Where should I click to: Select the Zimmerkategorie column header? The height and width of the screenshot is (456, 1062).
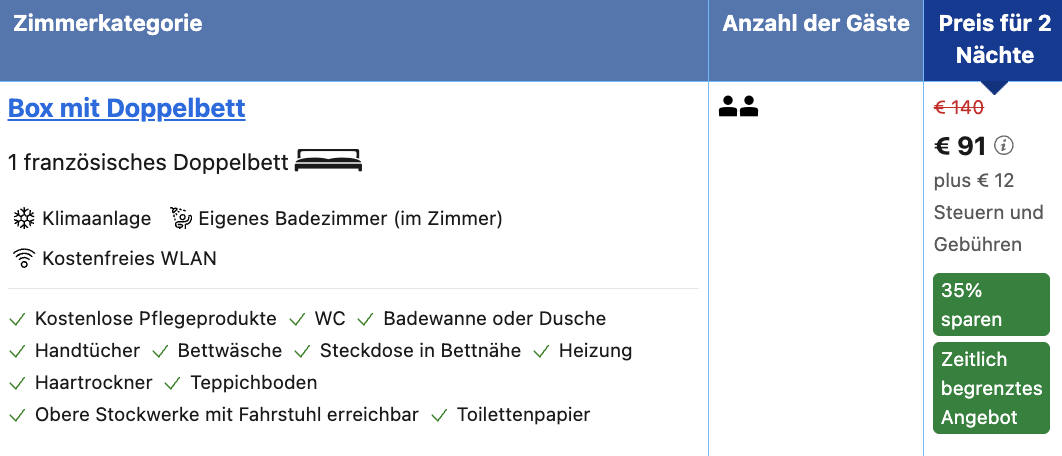tap(108, 24)
